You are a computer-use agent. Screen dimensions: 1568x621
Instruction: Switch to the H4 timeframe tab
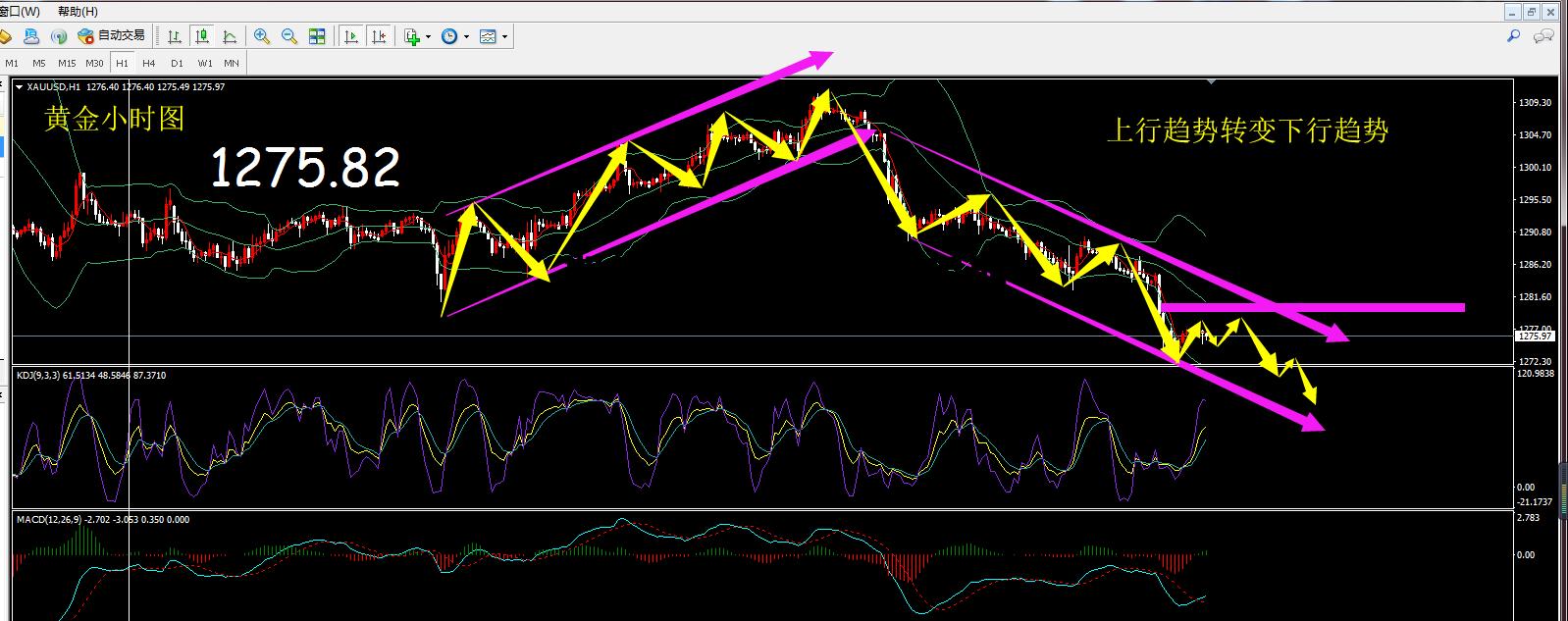(x=148, y=63)
